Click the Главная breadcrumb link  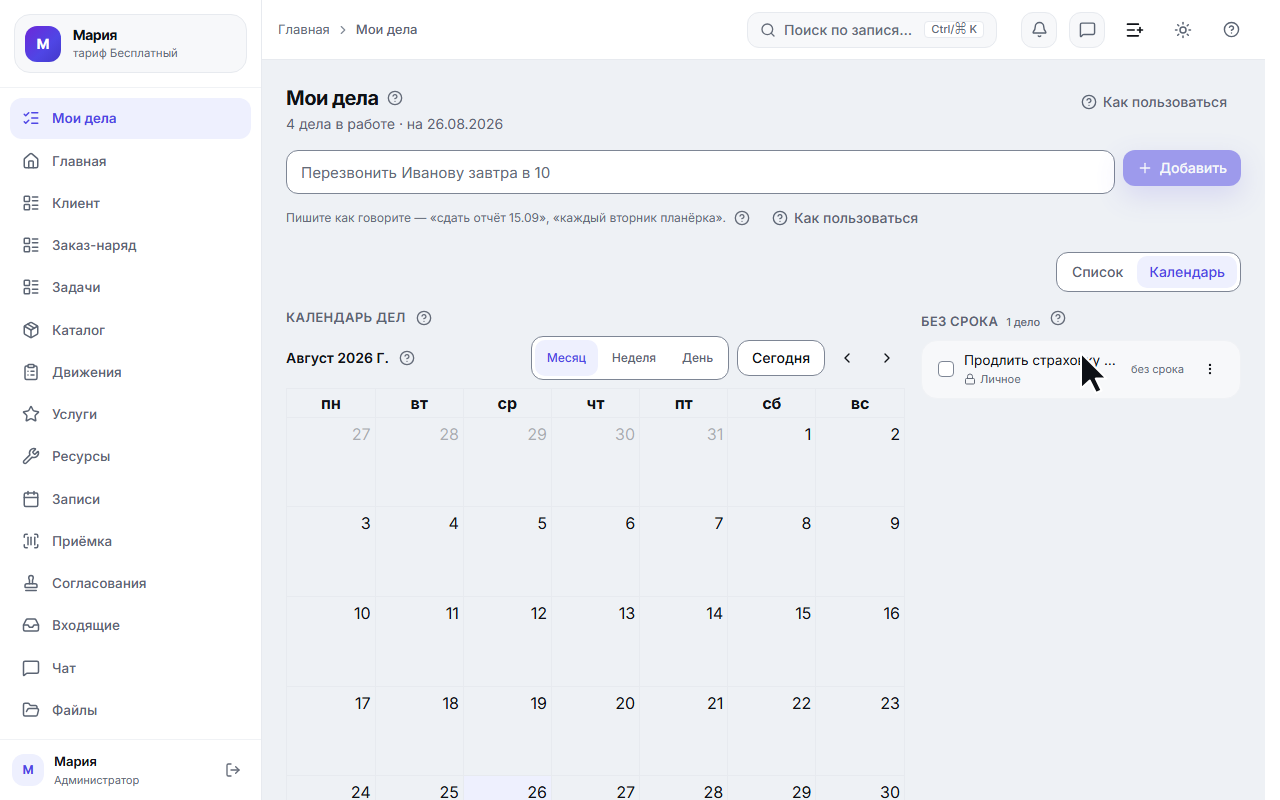304,30
